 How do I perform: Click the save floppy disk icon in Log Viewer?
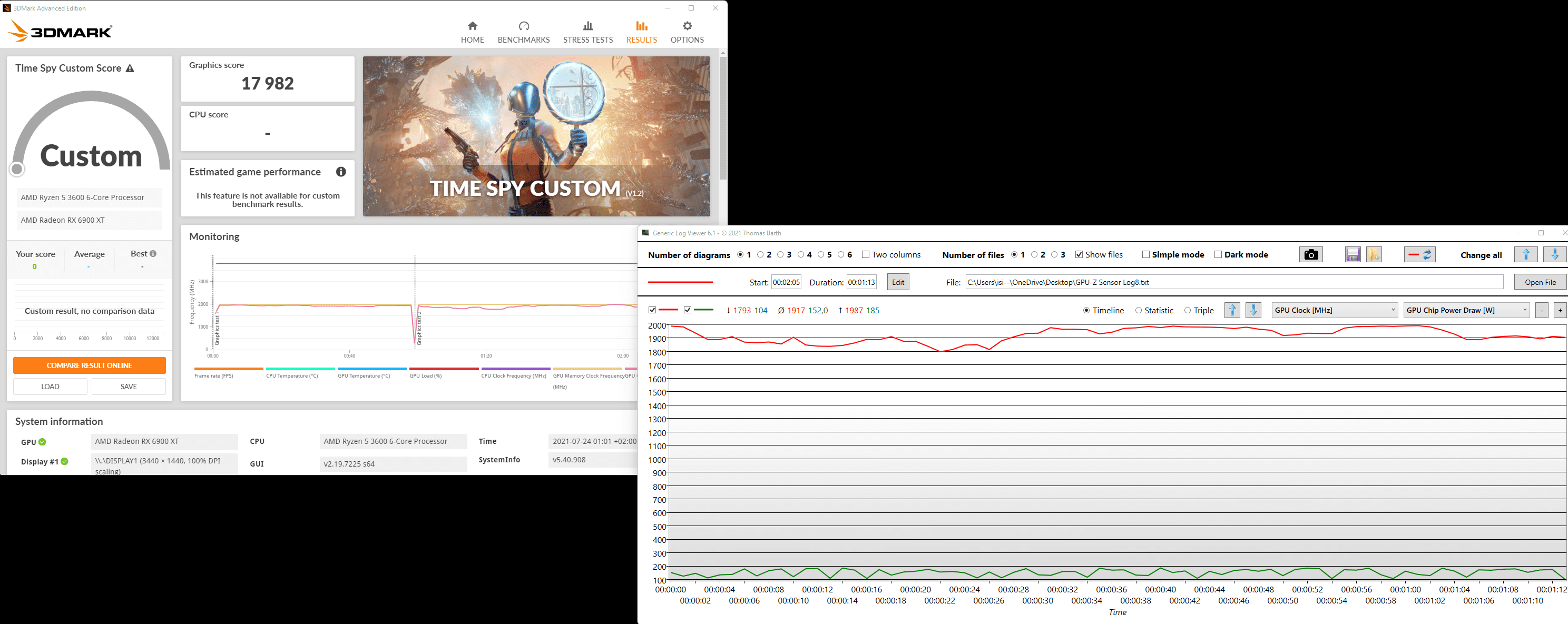click(x=1353, y=254)
